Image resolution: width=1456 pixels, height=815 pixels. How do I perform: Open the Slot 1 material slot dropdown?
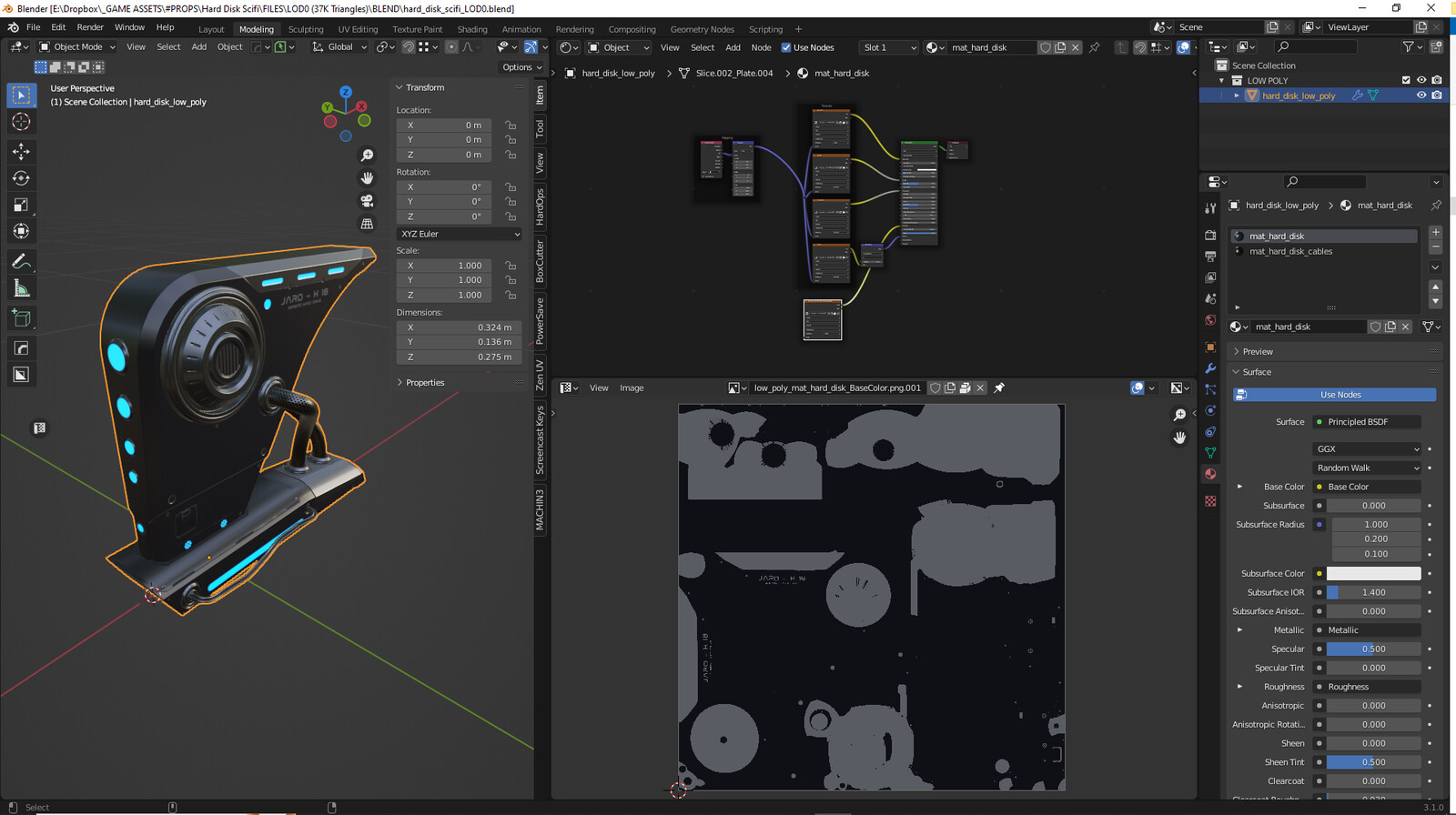tap(888, 47)
